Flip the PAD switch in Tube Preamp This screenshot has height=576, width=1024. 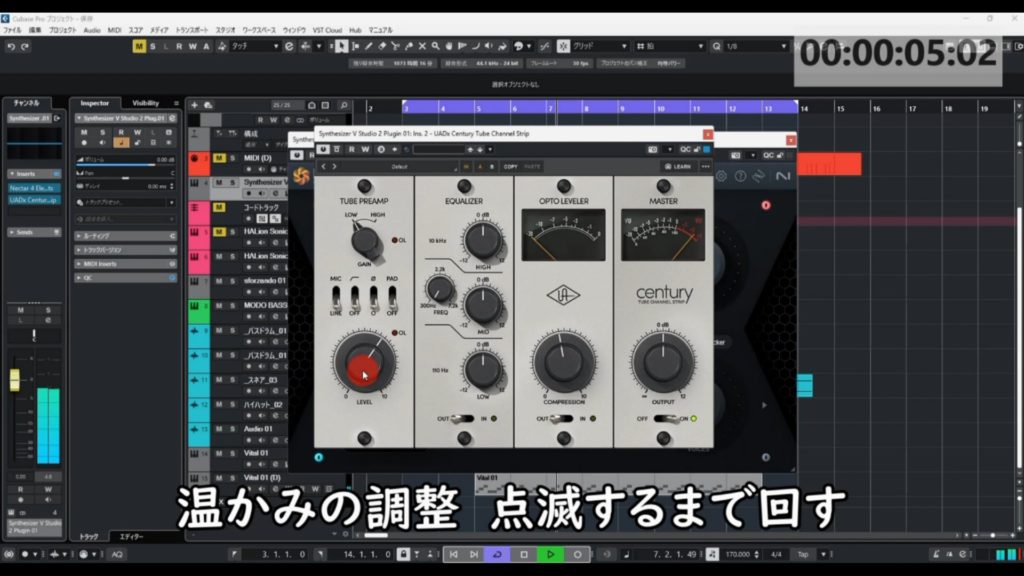(x=390, y=297)
